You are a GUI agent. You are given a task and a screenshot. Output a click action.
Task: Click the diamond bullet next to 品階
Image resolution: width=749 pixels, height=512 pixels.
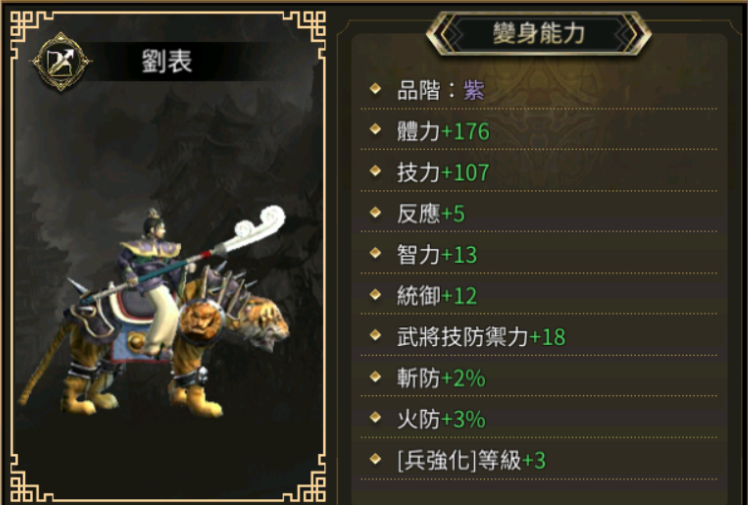375,89
